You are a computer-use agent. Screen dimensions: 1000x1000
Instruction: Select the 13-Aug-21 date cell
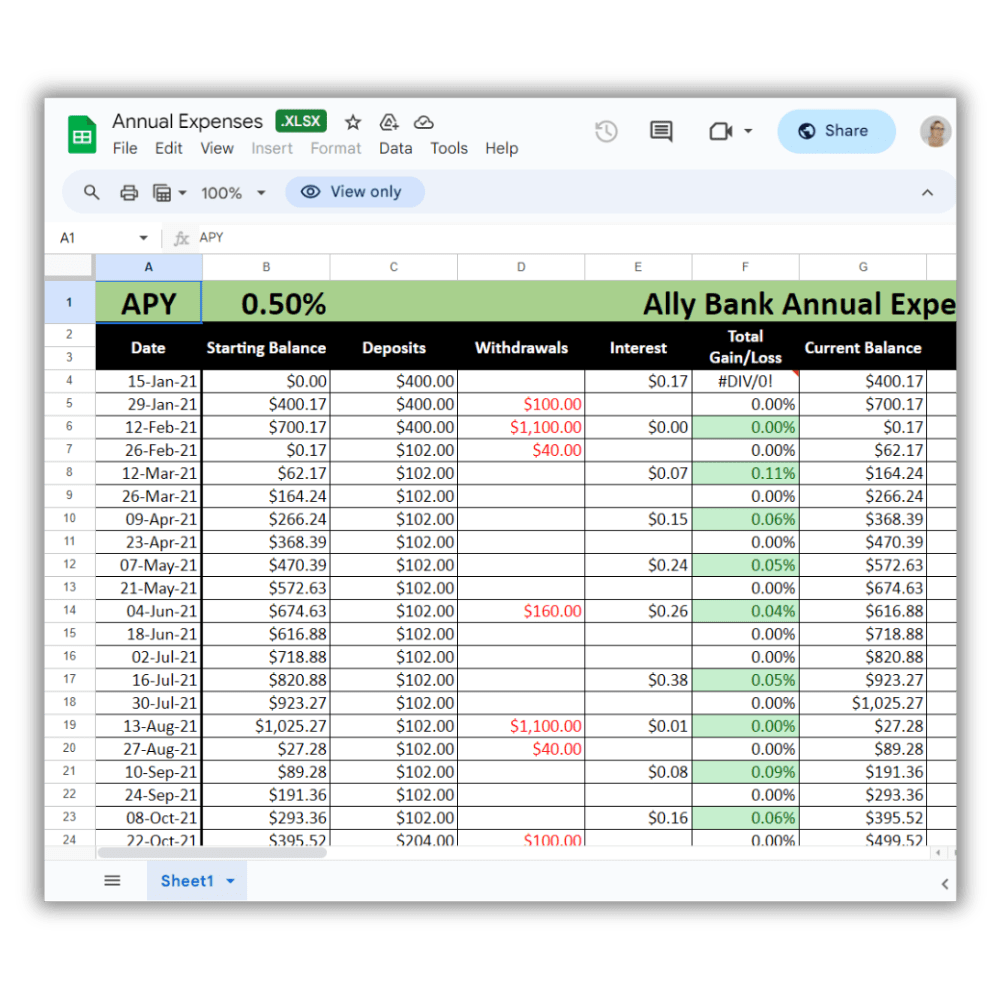pyautogui.click(x=149, y=726)
